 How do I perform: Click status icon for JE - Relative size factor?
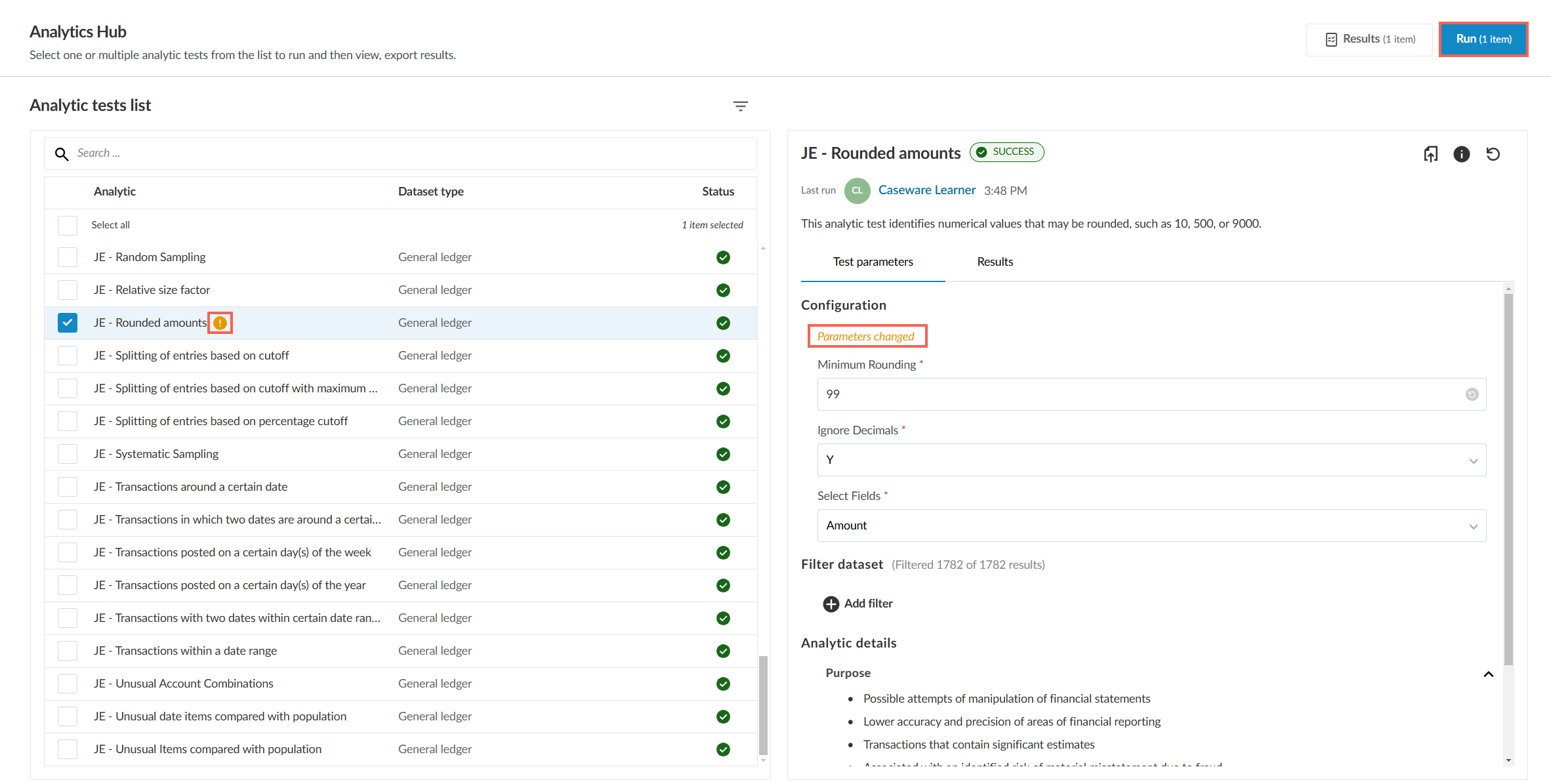pyautogui.click(x=723, y=290)
